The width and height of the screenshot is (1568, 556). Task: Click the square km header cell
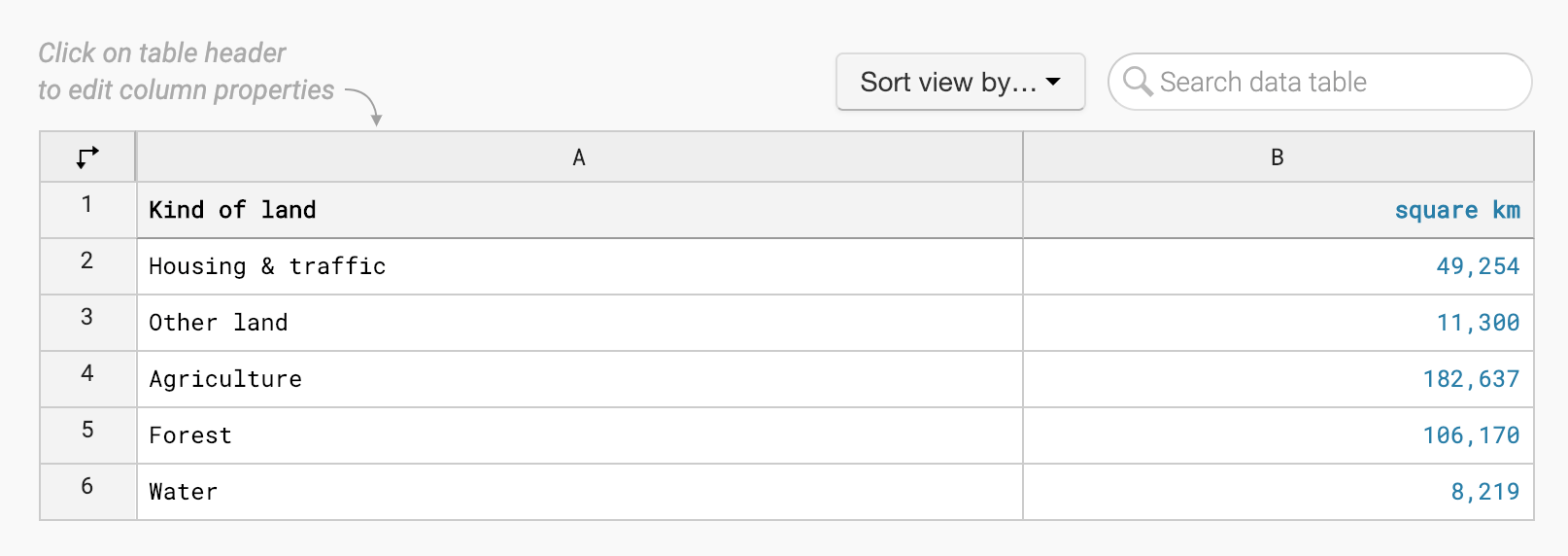point(1278,210)
